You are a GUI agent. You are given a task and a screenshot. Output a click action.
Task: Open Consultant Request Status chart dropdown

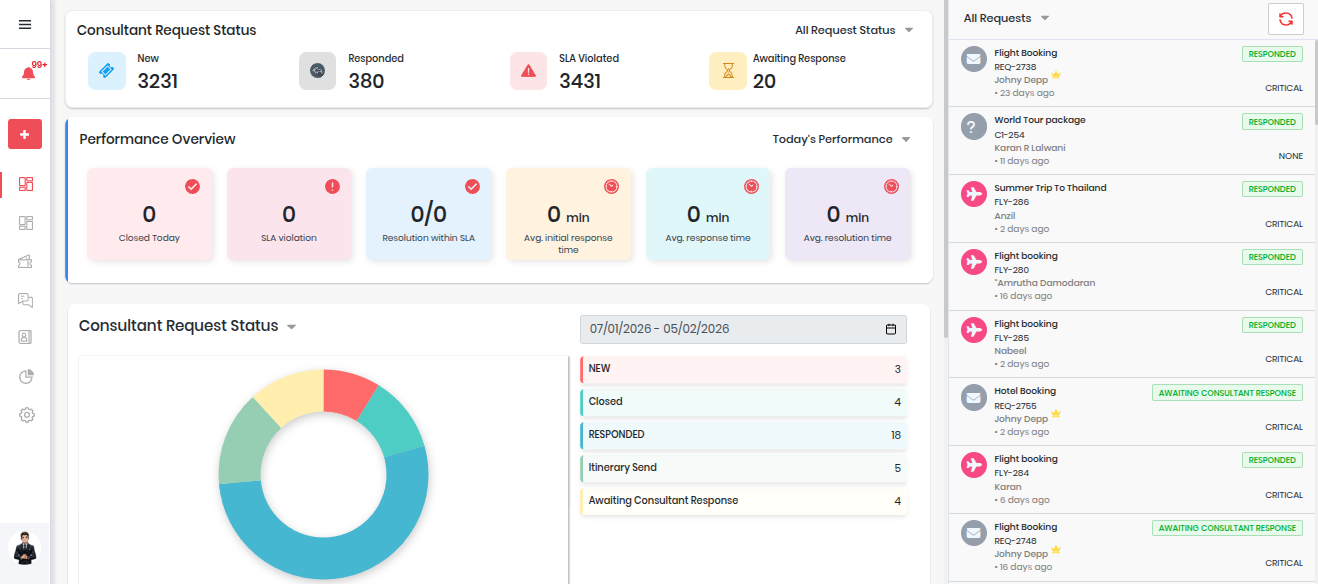[x=291, y=327]
